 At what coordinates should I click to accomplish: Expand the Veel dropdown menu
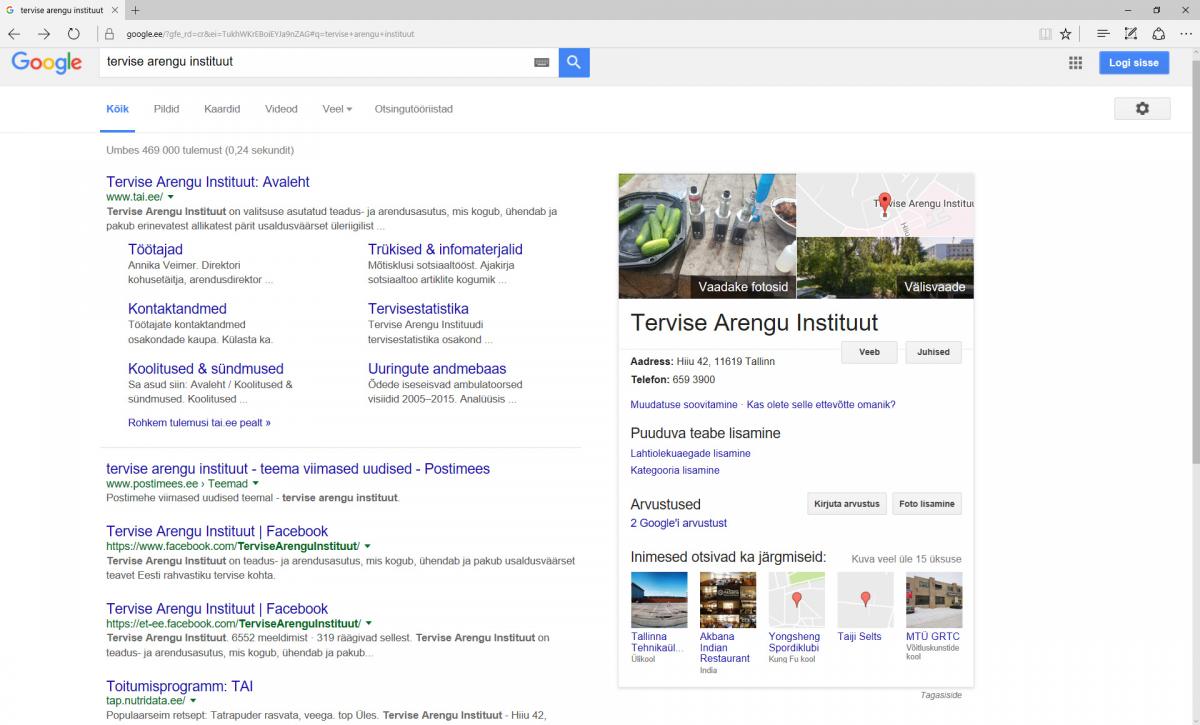(337, 109)
